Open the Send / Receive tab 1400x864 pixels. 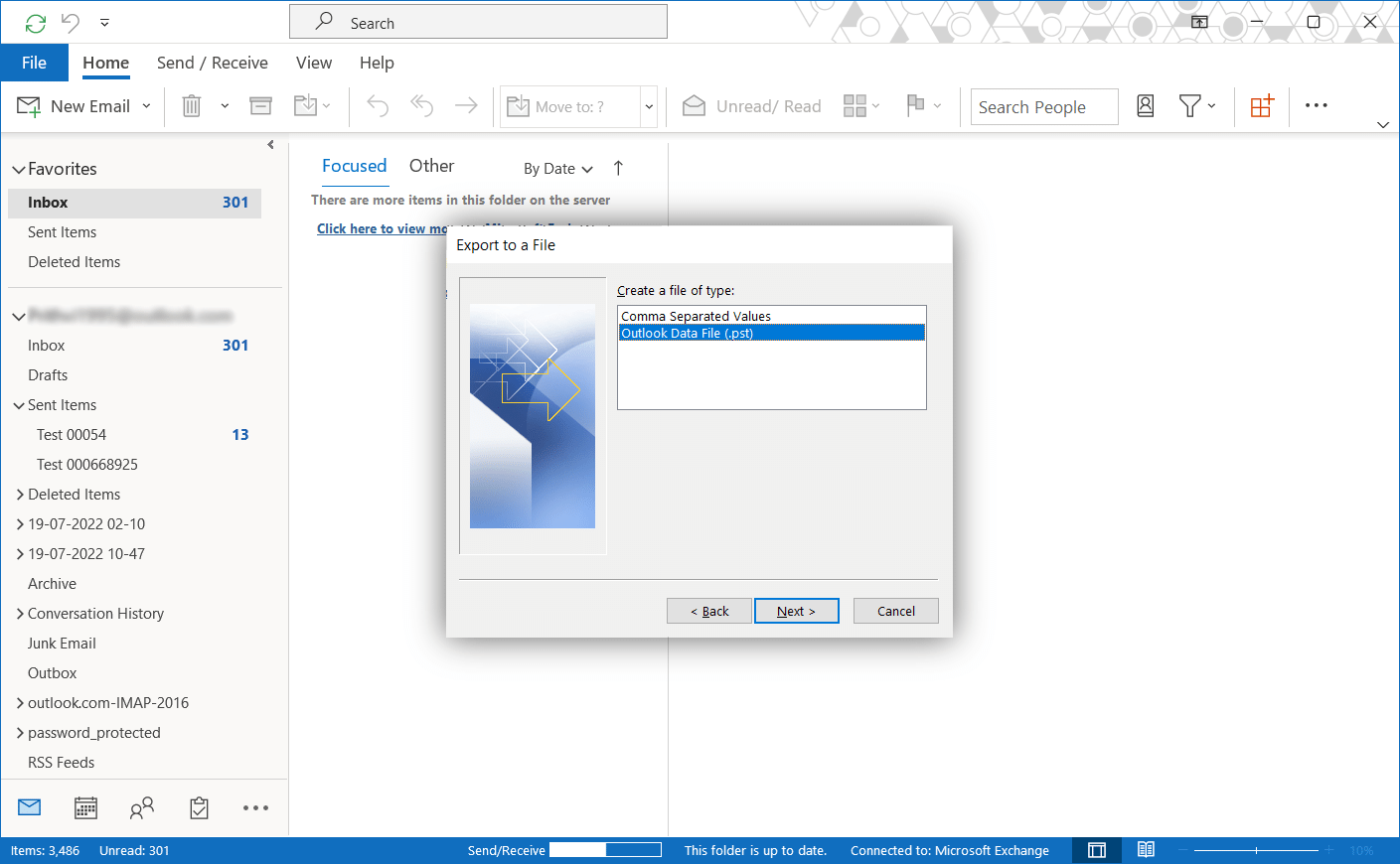pos(213,63)
